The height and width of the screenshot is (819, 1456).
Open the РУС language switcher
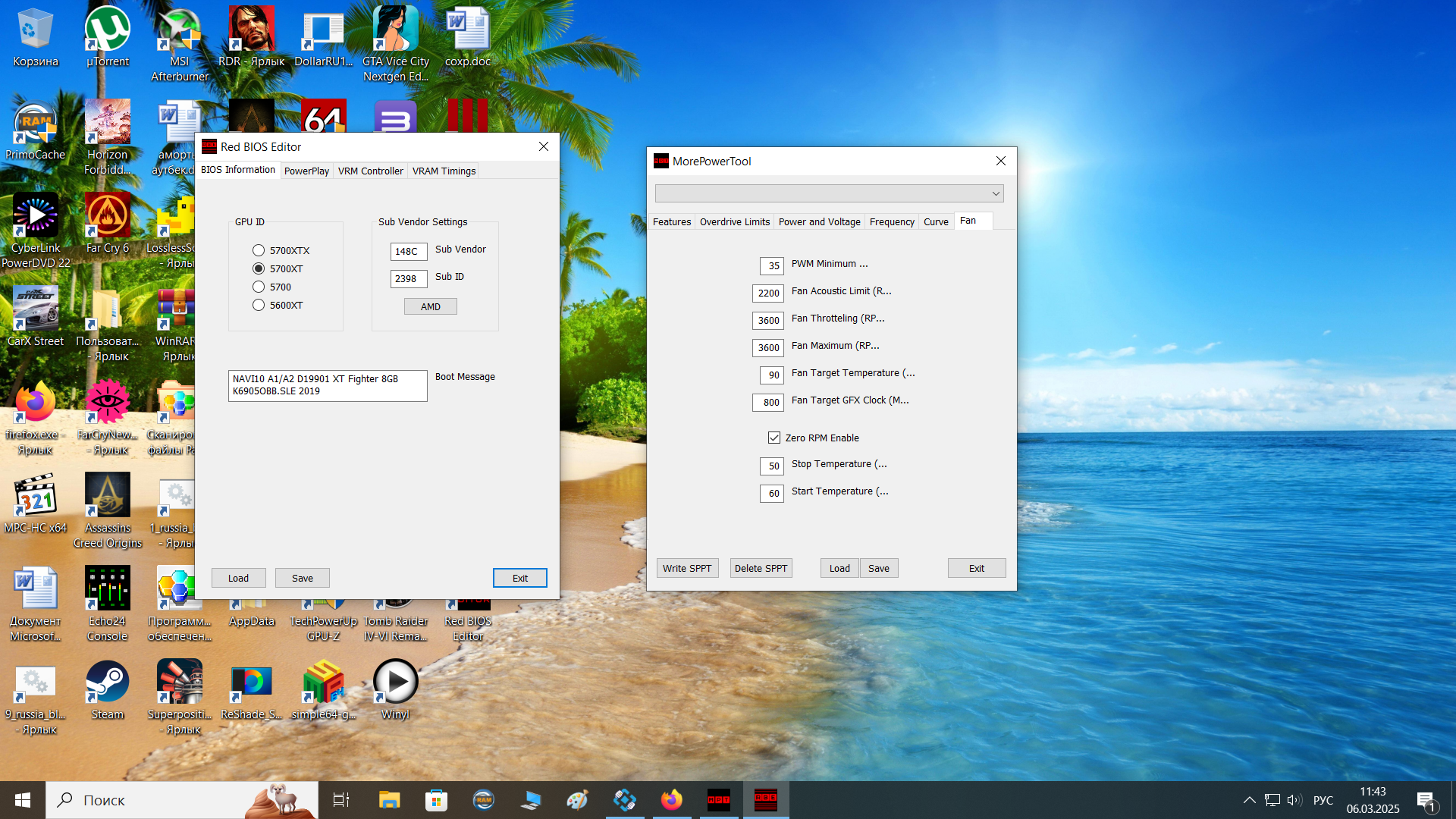coord(1323,800)
